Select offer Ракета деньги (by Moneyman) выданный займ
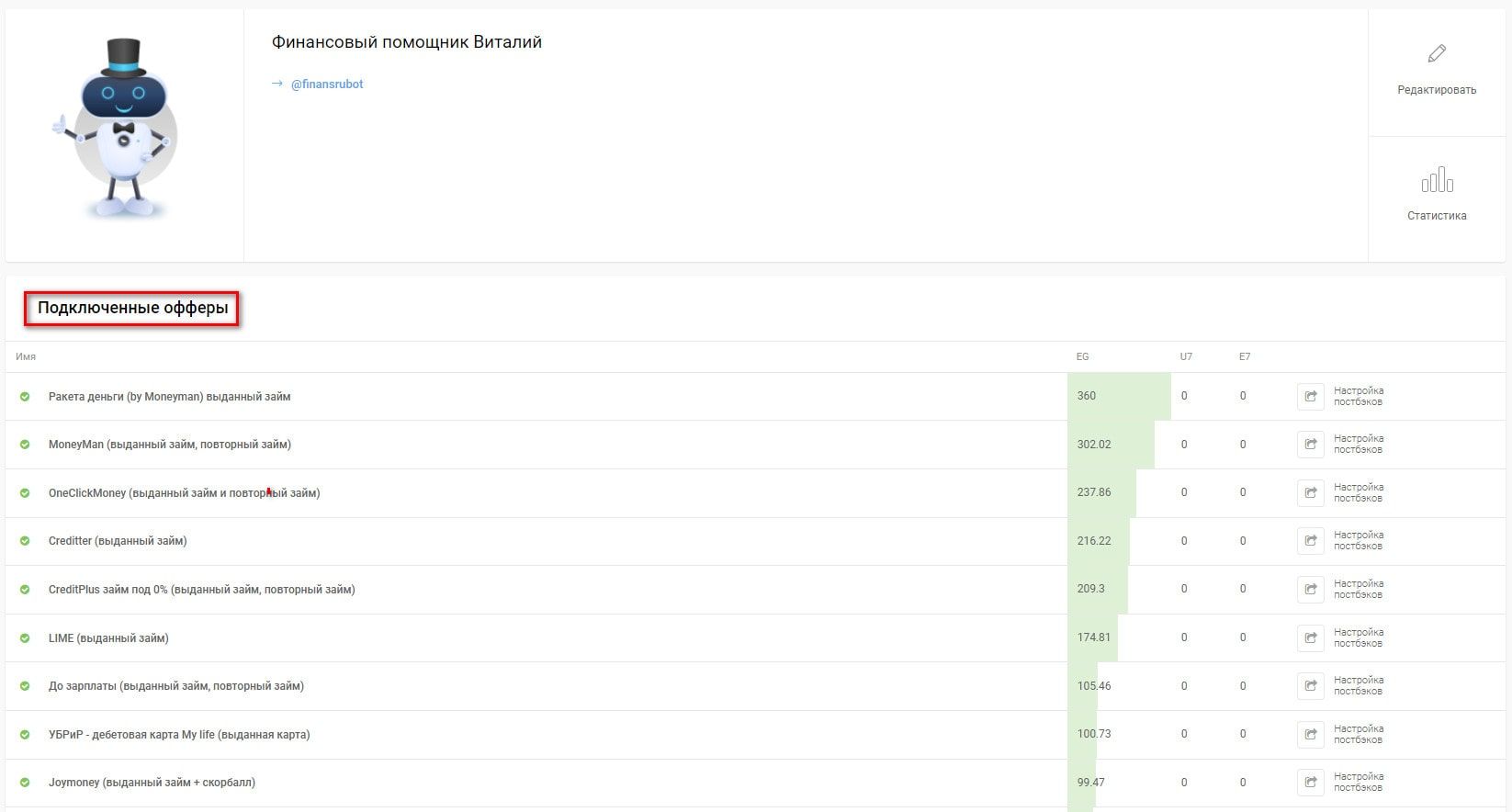The image size is (1512, 812). pyautogui.click(x=169, y=397)
